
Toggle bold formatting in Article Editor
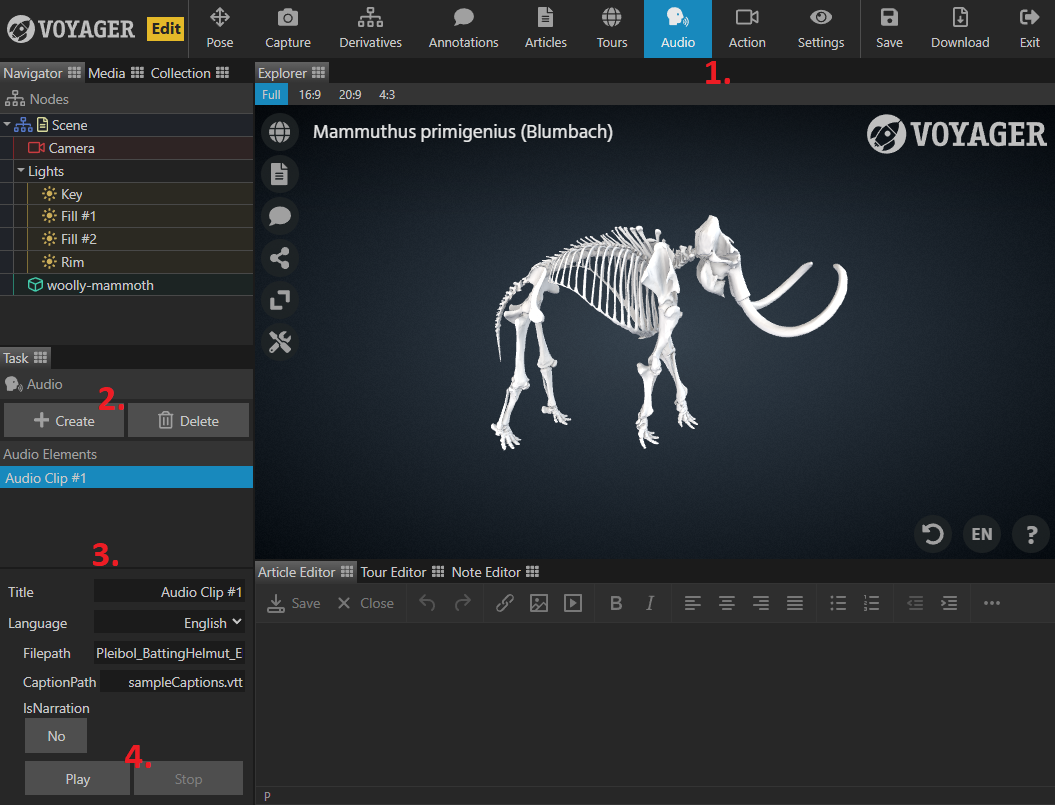(616, 603)
